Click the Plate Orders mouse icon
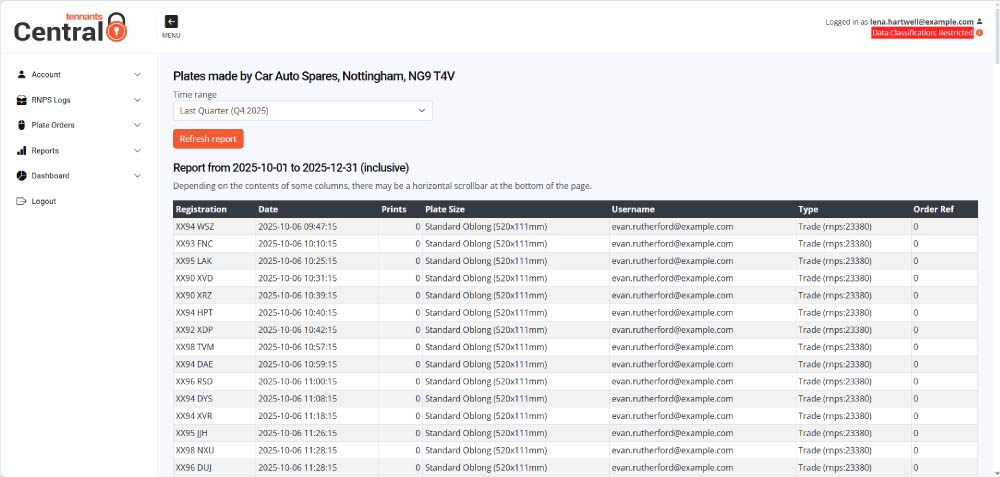The image size is (1000, 477). (x=21, y=125)
